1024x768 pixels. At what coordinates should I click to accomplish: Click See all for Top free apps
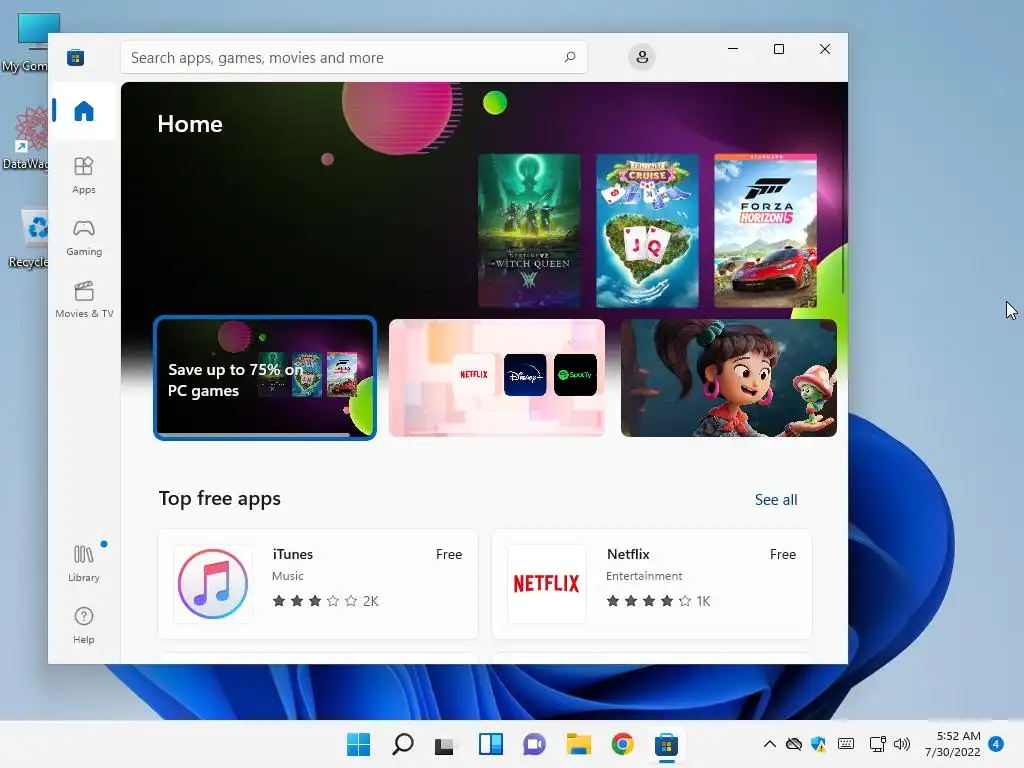[x=776, y=500]
